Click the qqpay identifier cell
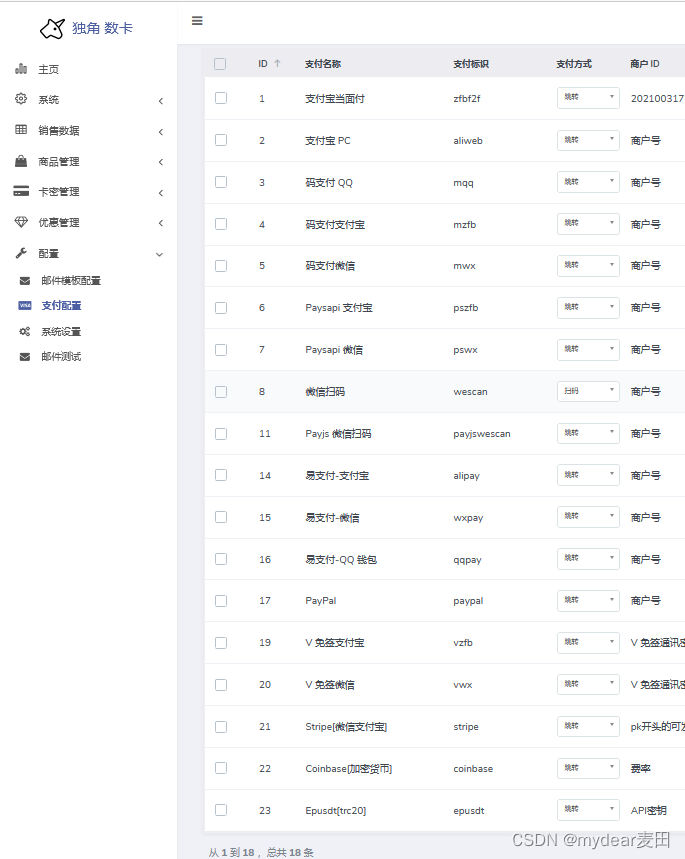 pos(467,560)
